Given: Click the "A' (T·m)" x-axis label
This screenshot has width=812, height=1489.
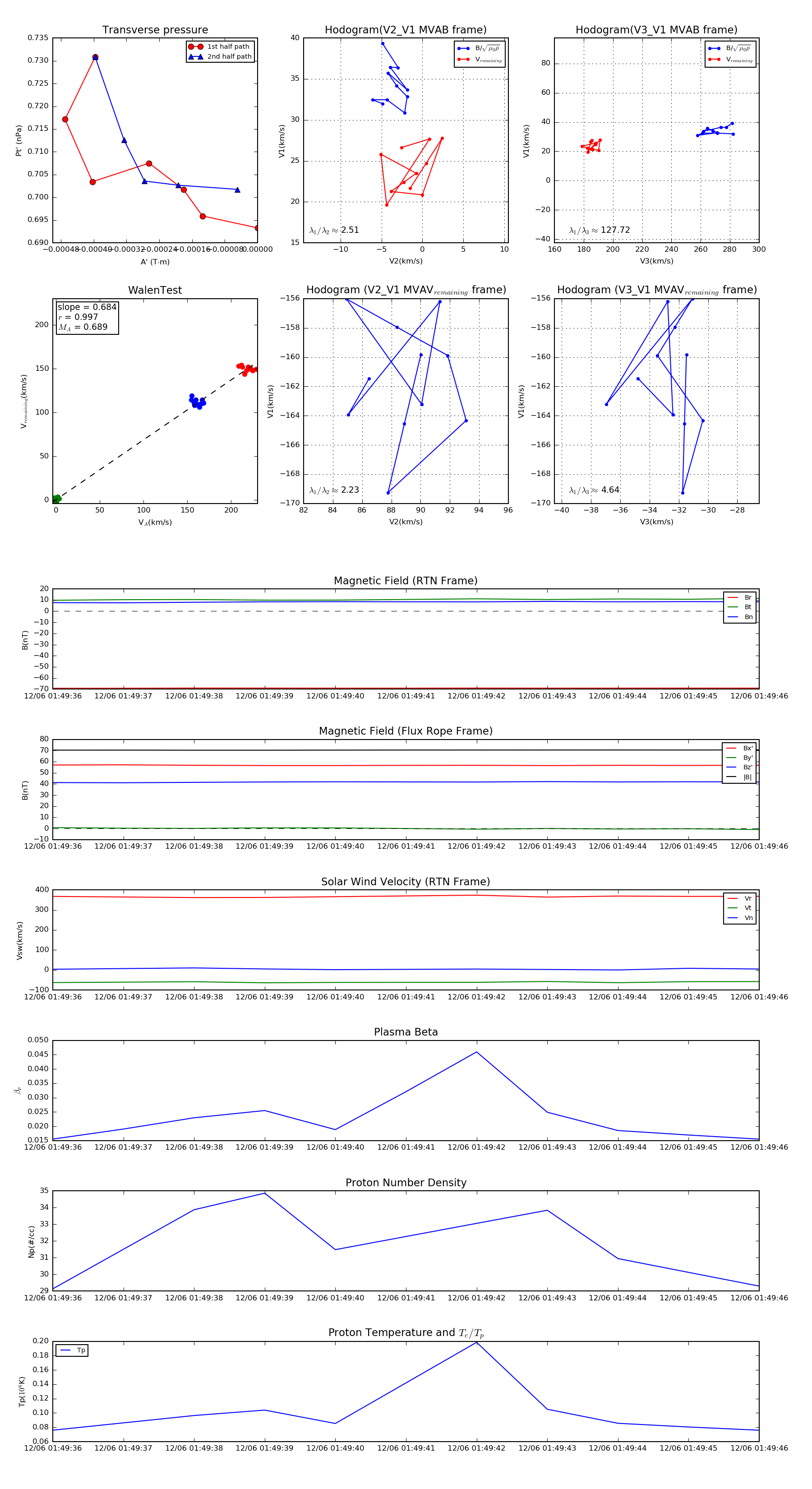Looking at the screenshot, I should (x=155, y=262).
